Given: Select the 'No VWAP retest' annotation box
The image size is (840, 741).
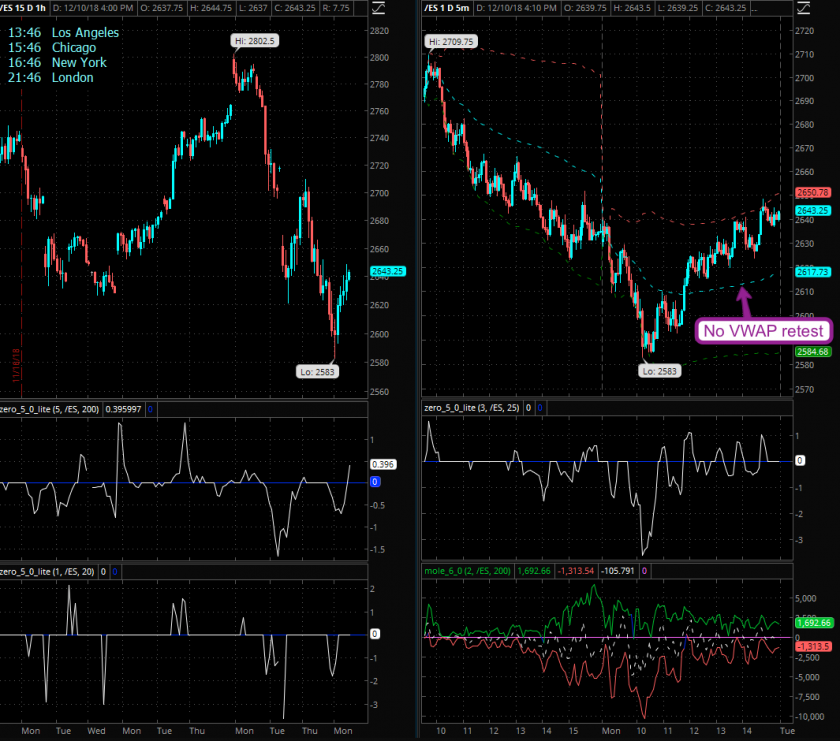Looking at the screenshot, I should [761, 331].
